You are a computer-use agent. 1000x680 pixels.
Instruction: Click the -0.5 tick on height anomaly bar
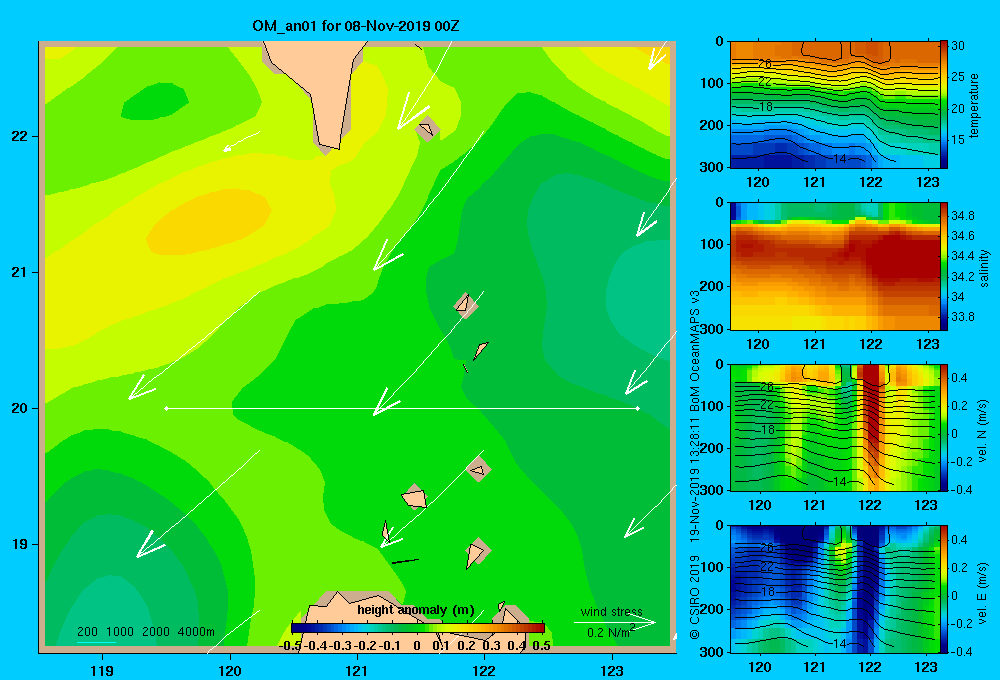[x=290, y=646]
